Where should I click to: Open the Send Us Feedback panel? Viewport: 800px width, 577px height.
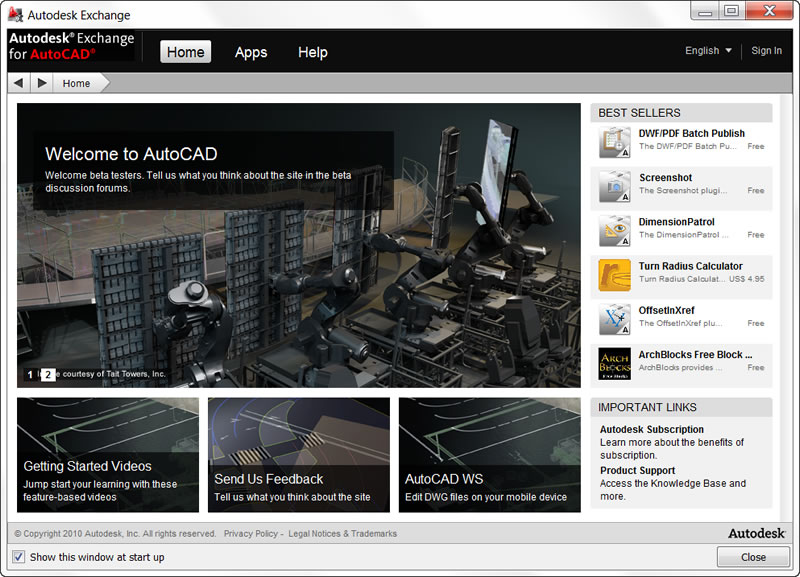tap(299, 455)
